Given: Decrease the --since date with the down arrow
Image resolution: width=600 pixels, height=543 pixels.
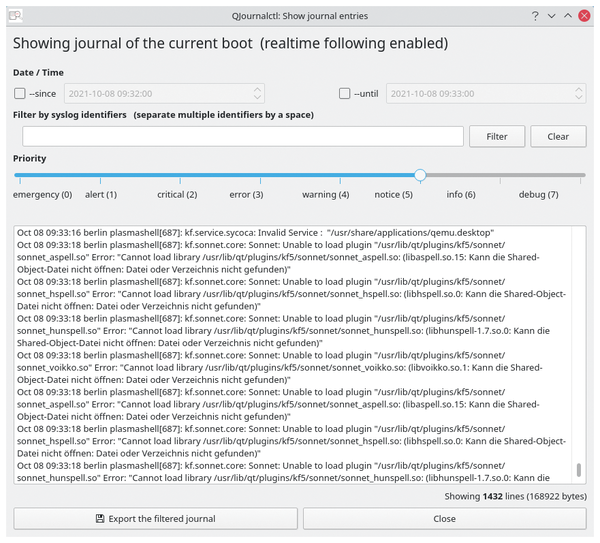Looking at the screenshot, I should coord(257,98).
